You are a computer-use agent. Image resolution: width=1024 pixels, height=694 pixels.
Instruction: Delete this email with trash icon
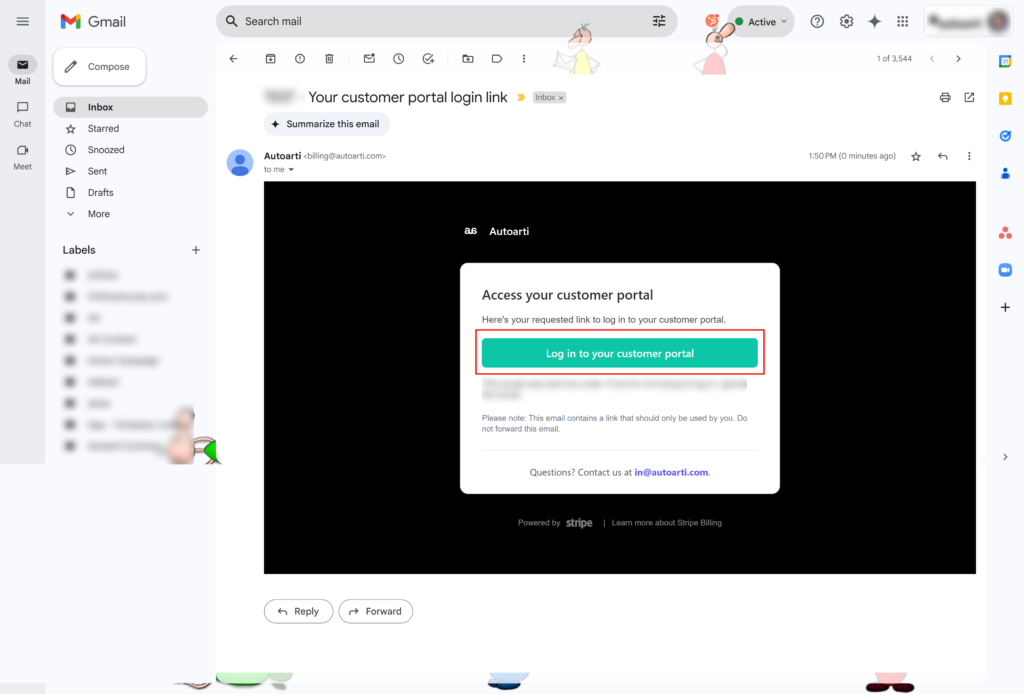329,59
